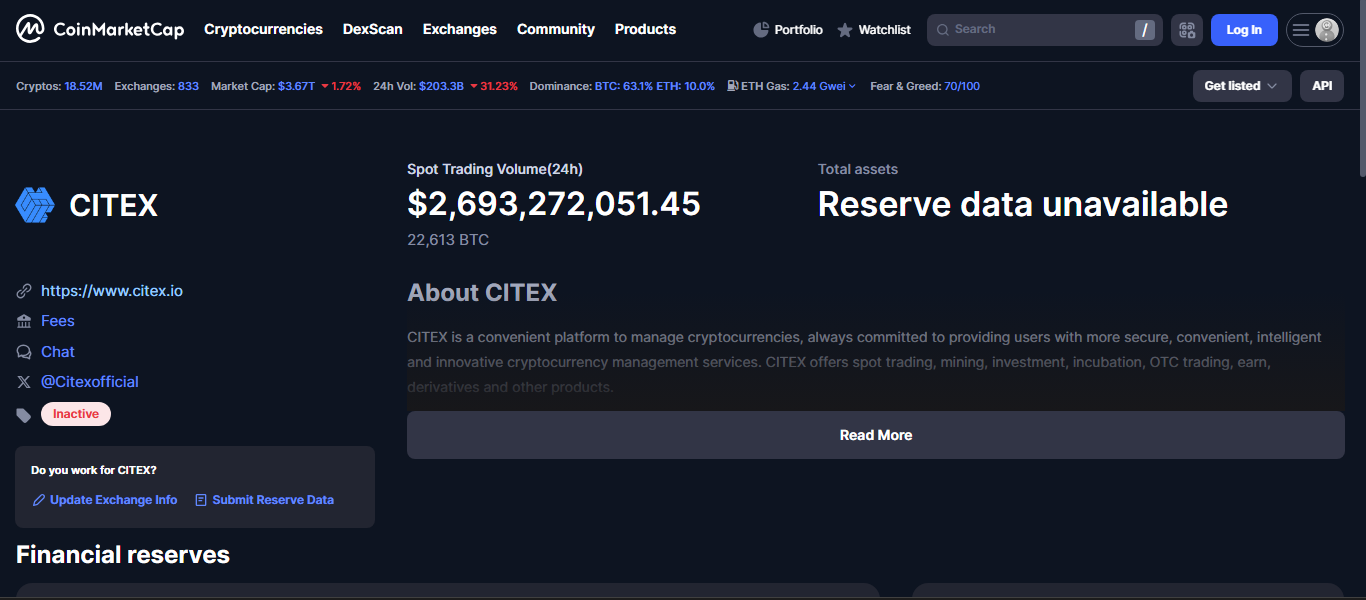
Task: Click the 24h Vol value $203.3B
Action: click(441, 86)
